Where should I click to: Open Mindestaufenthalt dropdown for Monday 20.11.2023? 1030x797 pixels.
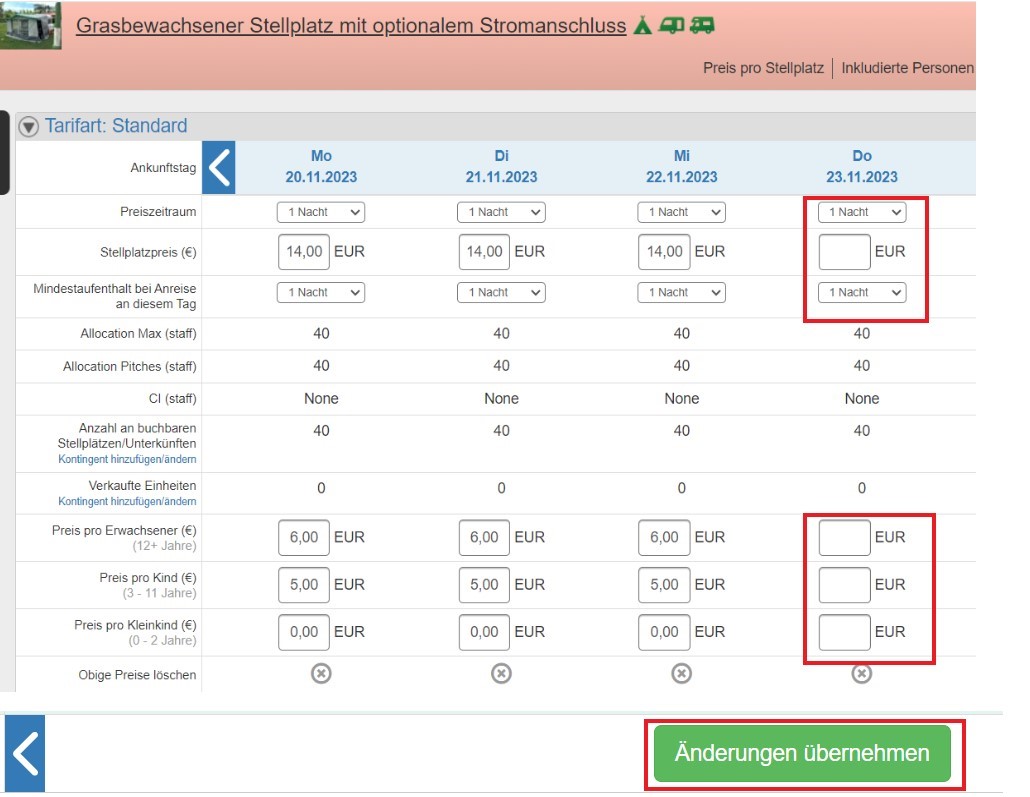coord(321,292)
